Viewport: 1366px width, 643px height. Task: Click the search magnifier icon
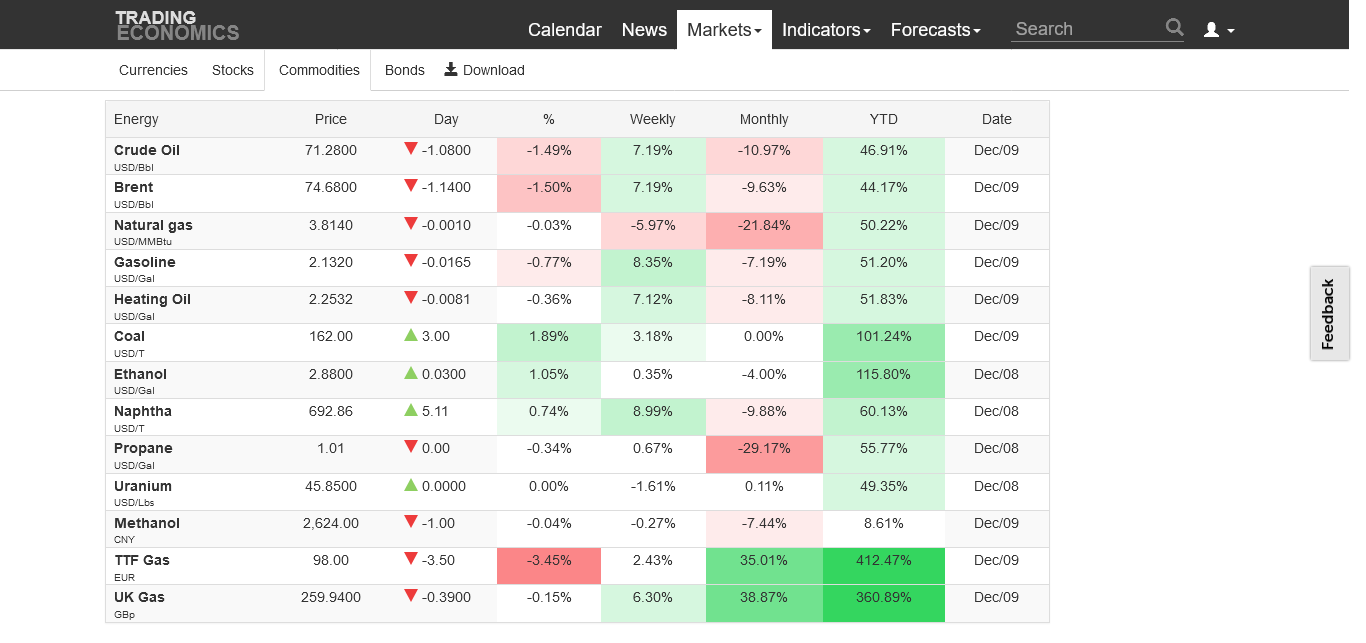coord(1174,28)
